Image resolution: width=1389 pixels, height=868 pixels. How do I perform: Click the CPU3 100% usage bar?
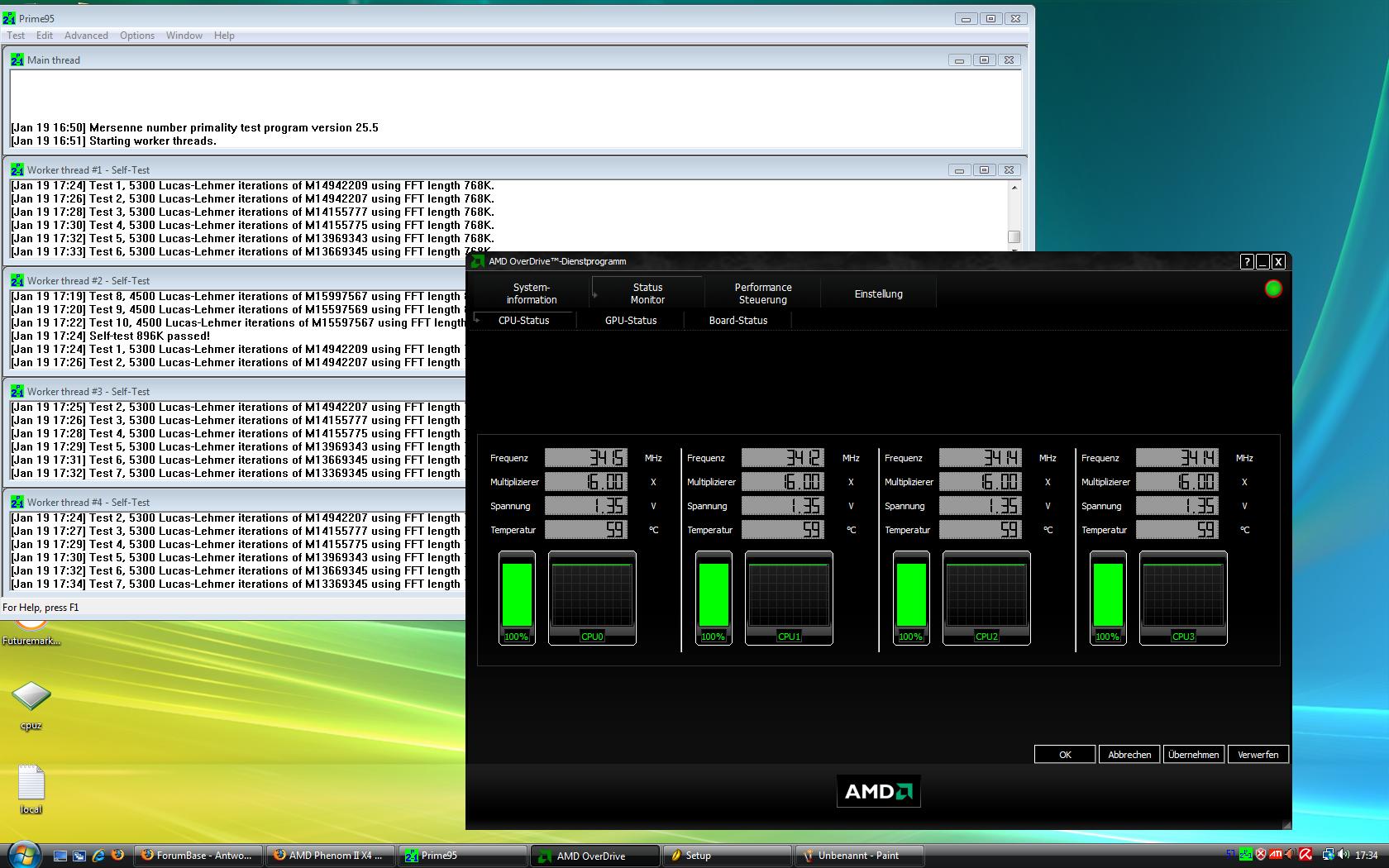point(1108,598)
